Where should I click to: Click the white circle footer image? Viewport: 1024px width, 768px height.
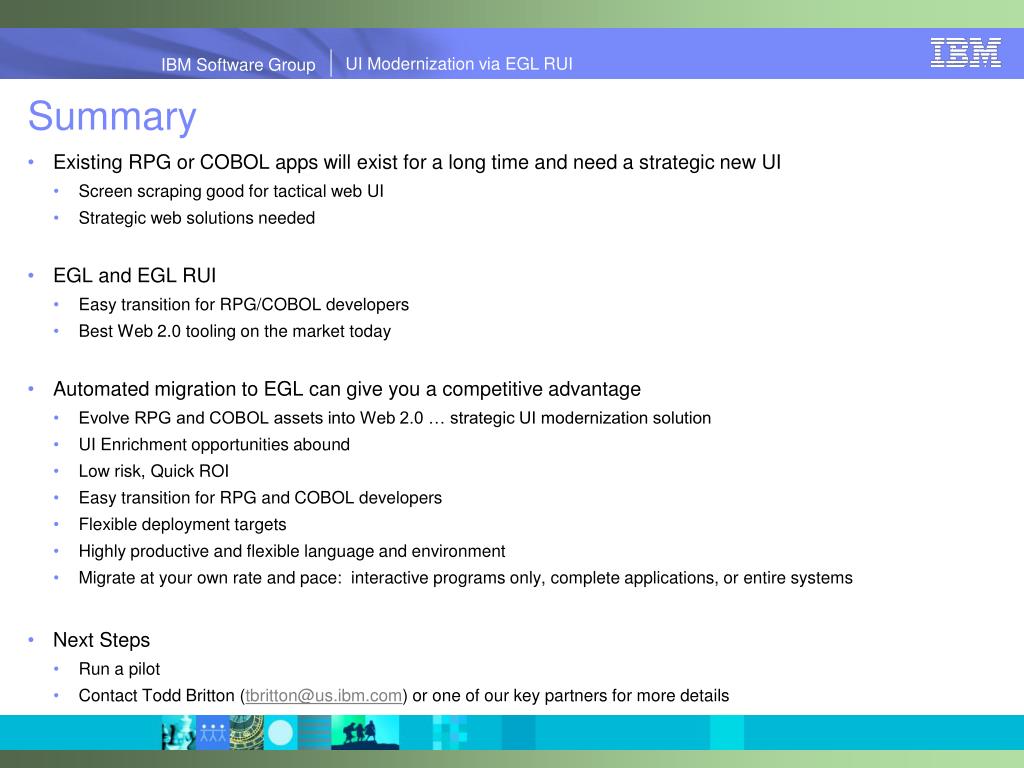click(x=281, y=732)
